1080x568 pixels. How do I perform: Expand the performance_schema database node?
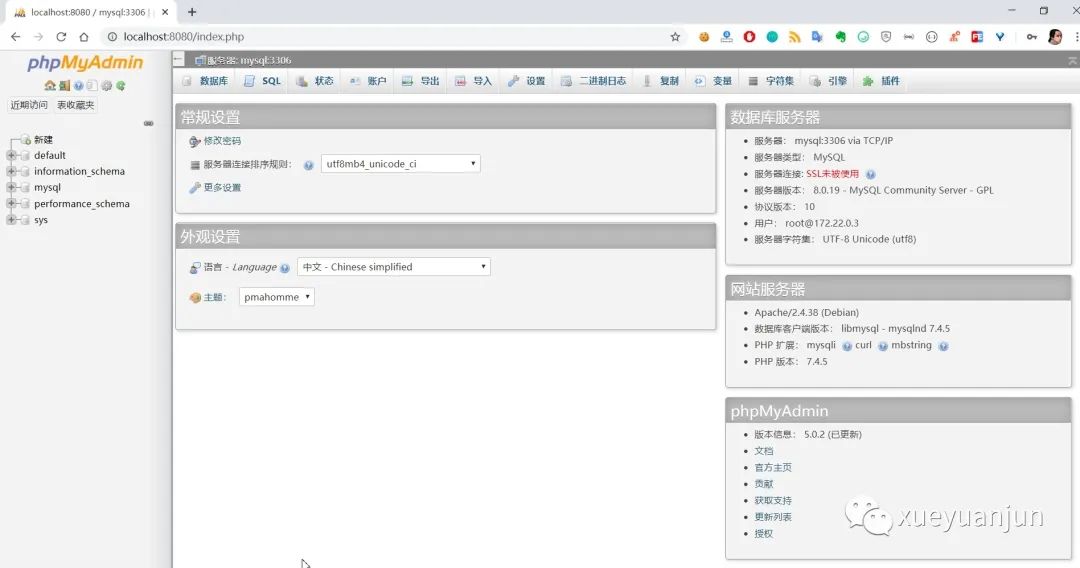pyautogui.click(x=11, y=204)
